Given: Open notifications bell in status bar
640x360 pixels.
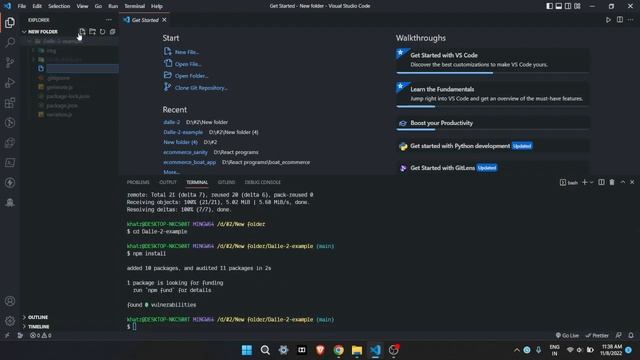Looking at the screenshot, I should [631, 336].
